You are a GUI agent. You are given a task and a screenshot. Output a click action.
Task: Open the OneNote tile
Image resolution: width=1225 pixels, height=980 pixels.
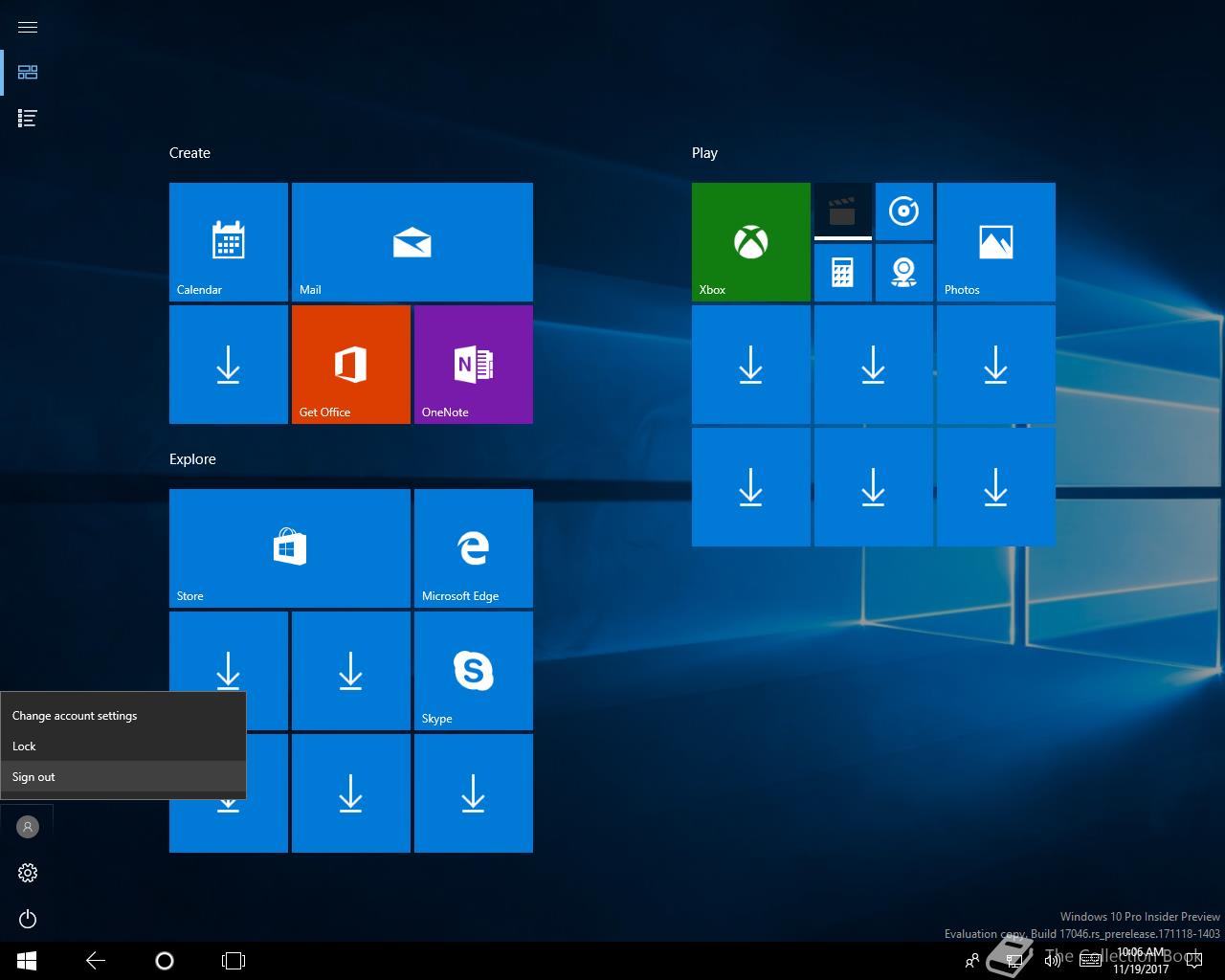click(x=474, y=365)
